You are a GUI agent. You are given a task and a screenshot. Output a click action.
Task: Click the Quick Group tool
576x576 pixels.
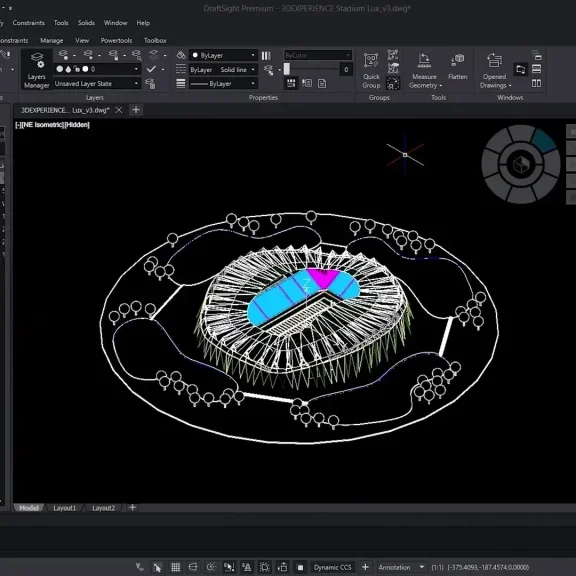pyautogui.click(x=371, y=70)
